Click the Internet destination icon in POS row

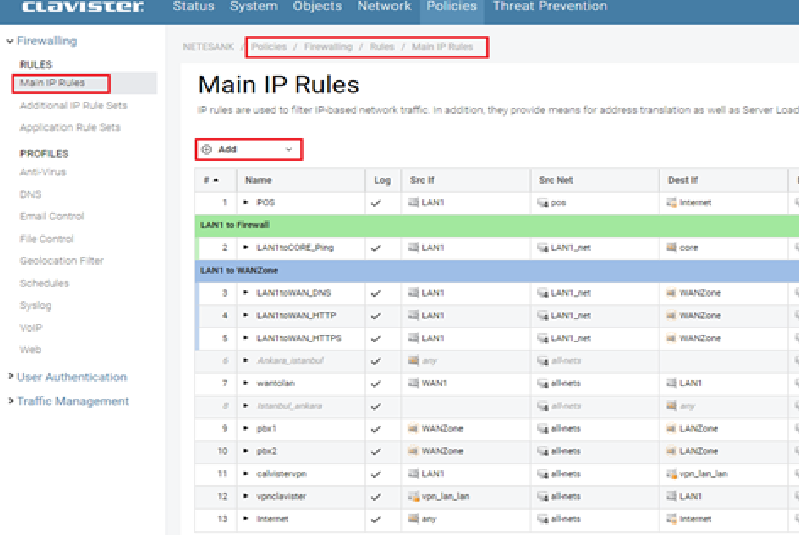tap(672, 202)
